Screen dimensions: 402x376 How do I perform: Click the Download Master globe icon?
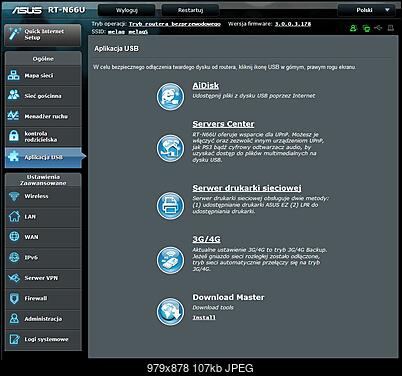(170, 312)
